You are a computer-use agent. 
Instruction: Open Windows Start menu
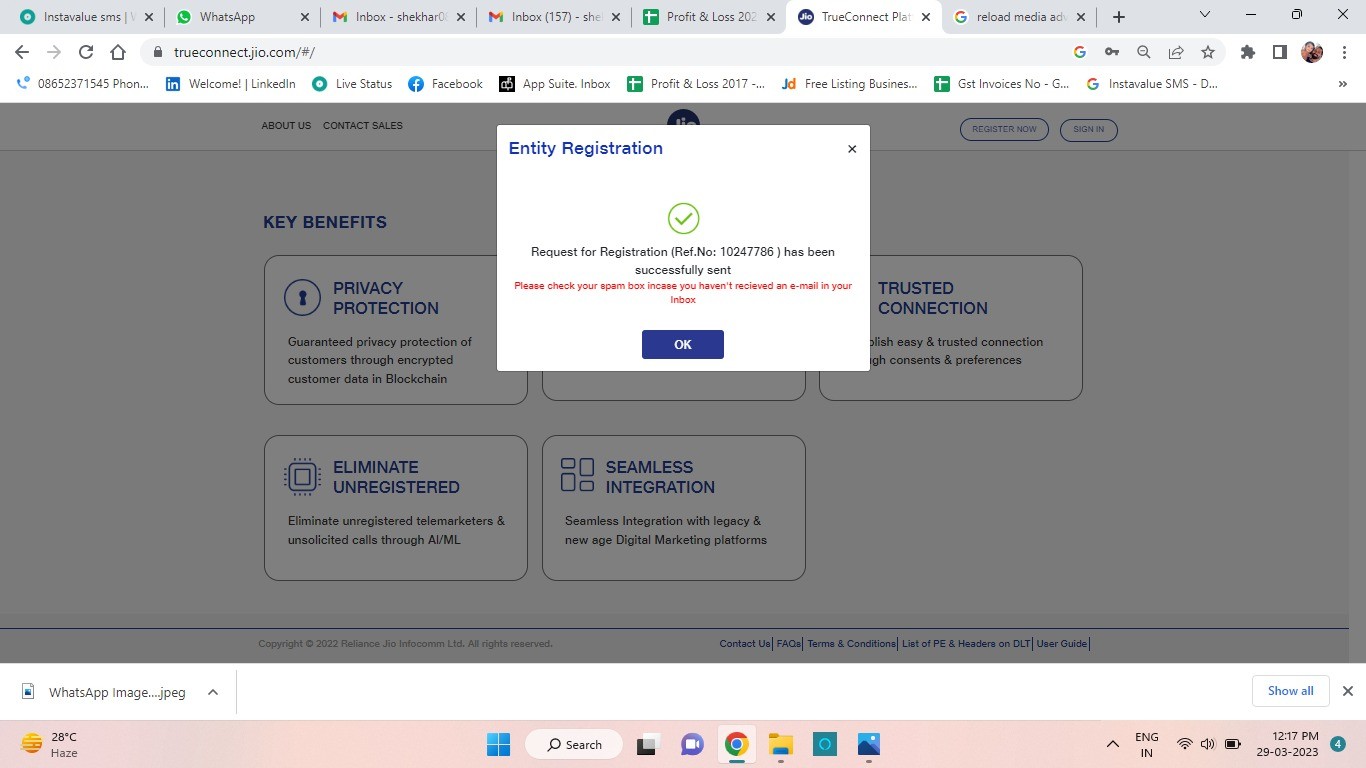point(498,744)
